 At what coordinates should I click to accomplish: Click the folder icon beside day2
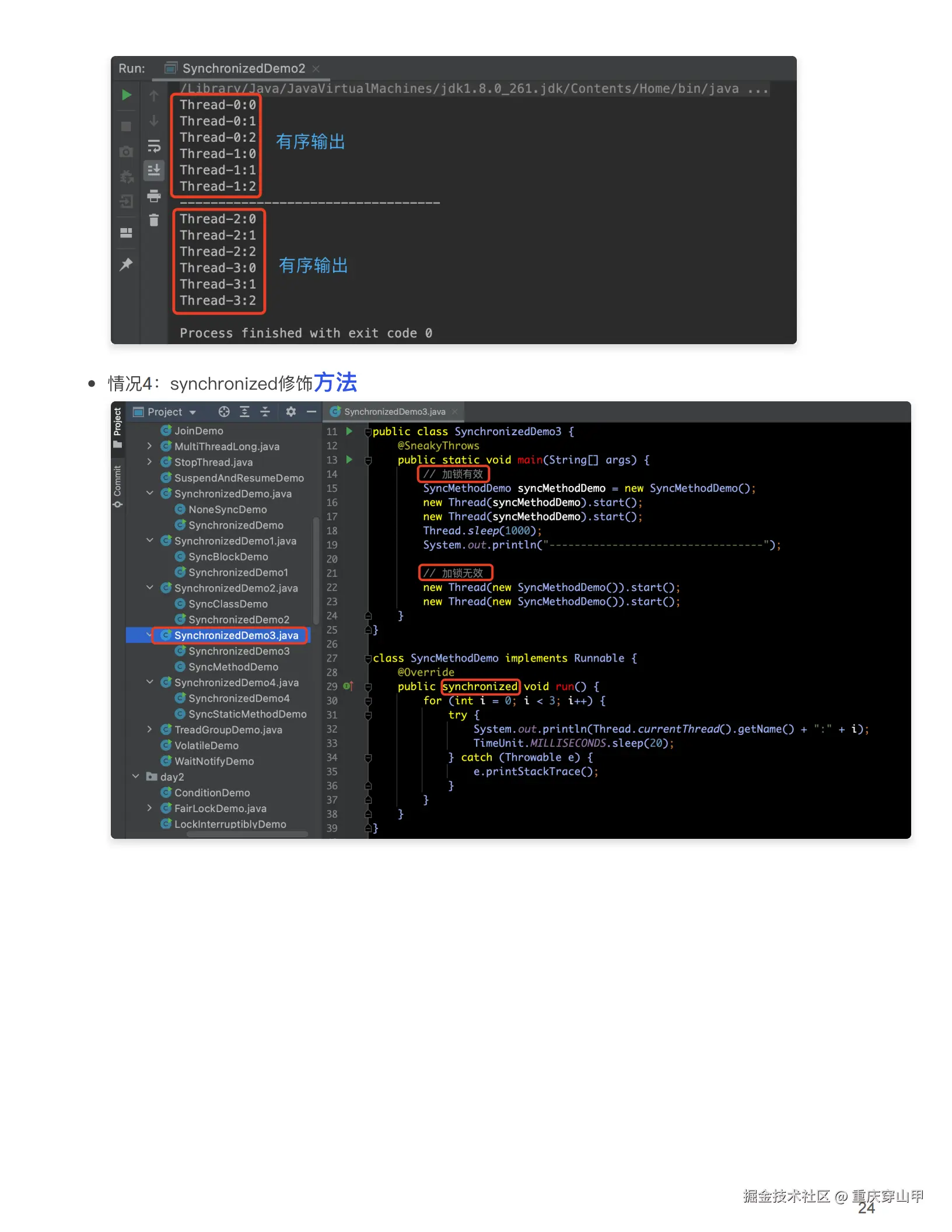[x=152, y=777]
